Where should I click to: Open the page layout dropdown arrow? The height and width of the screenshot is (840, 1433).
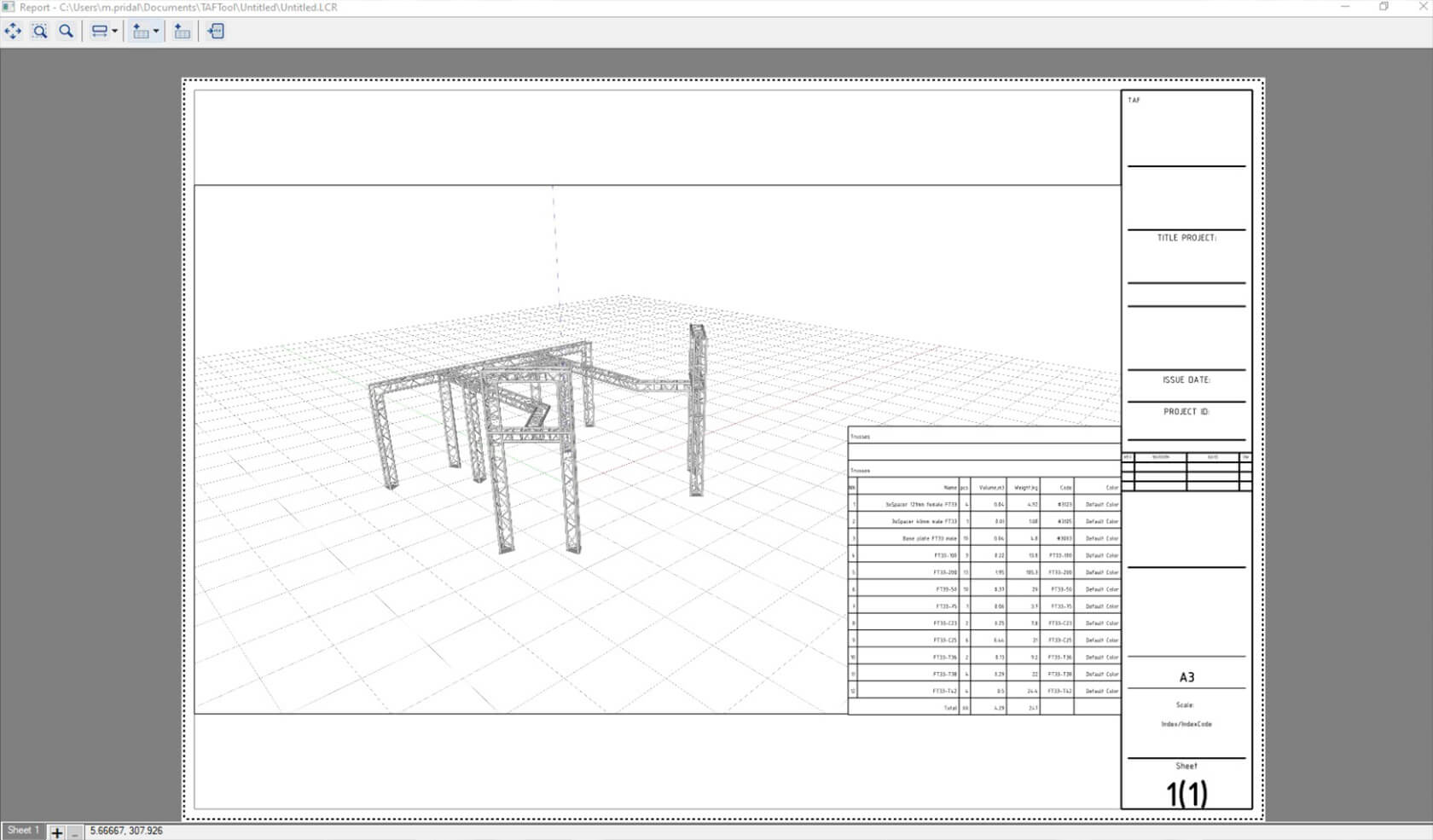pyautogui.click(x=115, y=32)
